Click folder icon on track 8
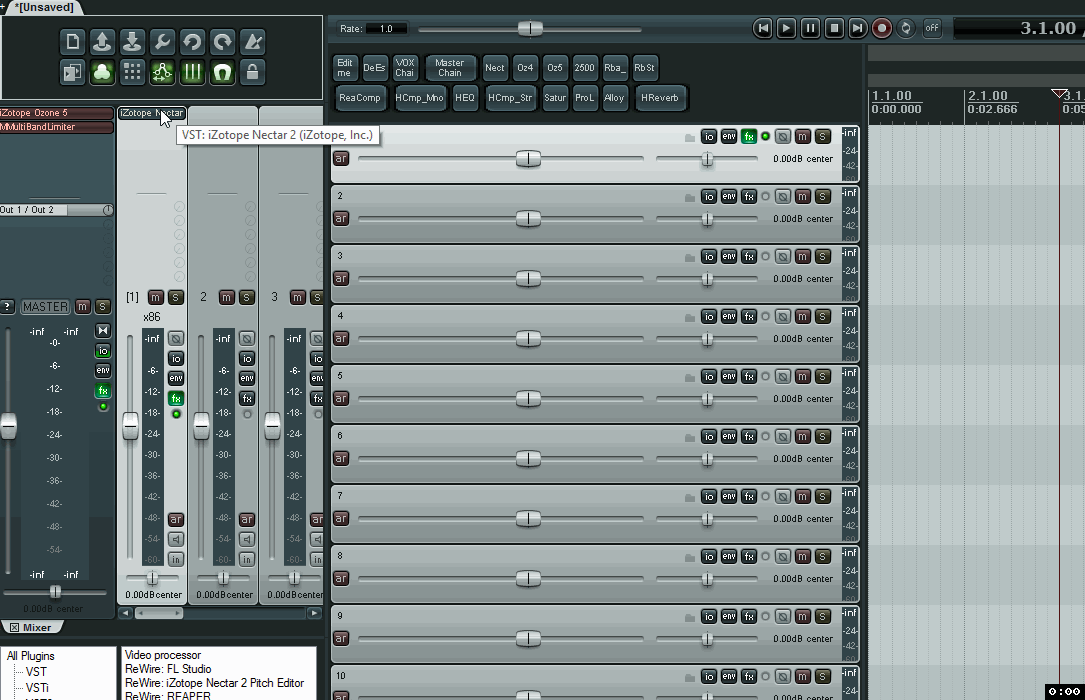The height and width of the screenshot is (700, 1085). point(690,558)
